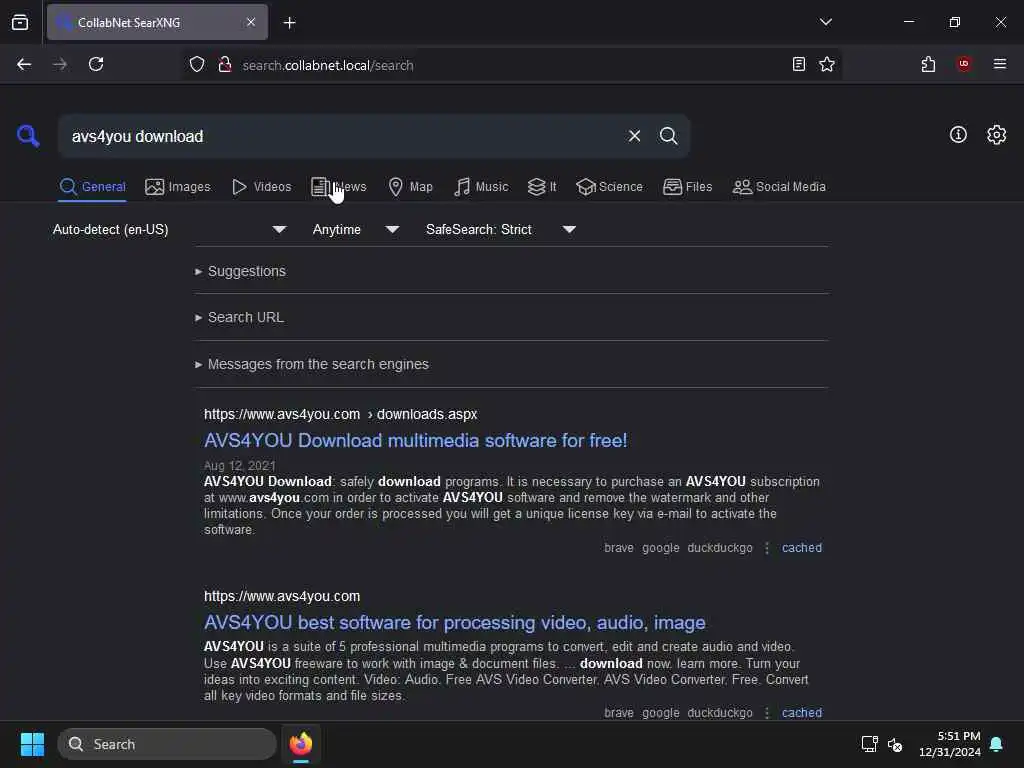Open a new browser tab
The height and width of the screenshot is (768, 1024).
coord(289,23)
